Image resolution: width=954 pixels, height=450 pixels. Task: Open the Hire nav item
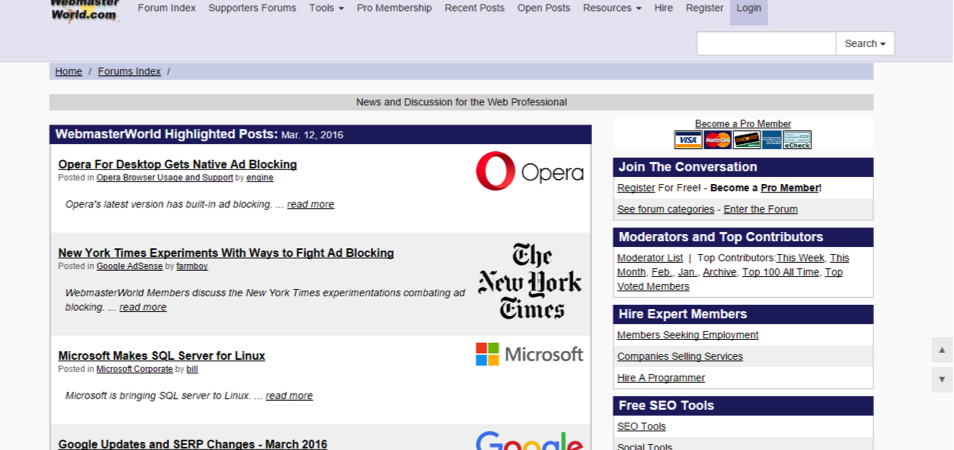(x=664, y=8)
